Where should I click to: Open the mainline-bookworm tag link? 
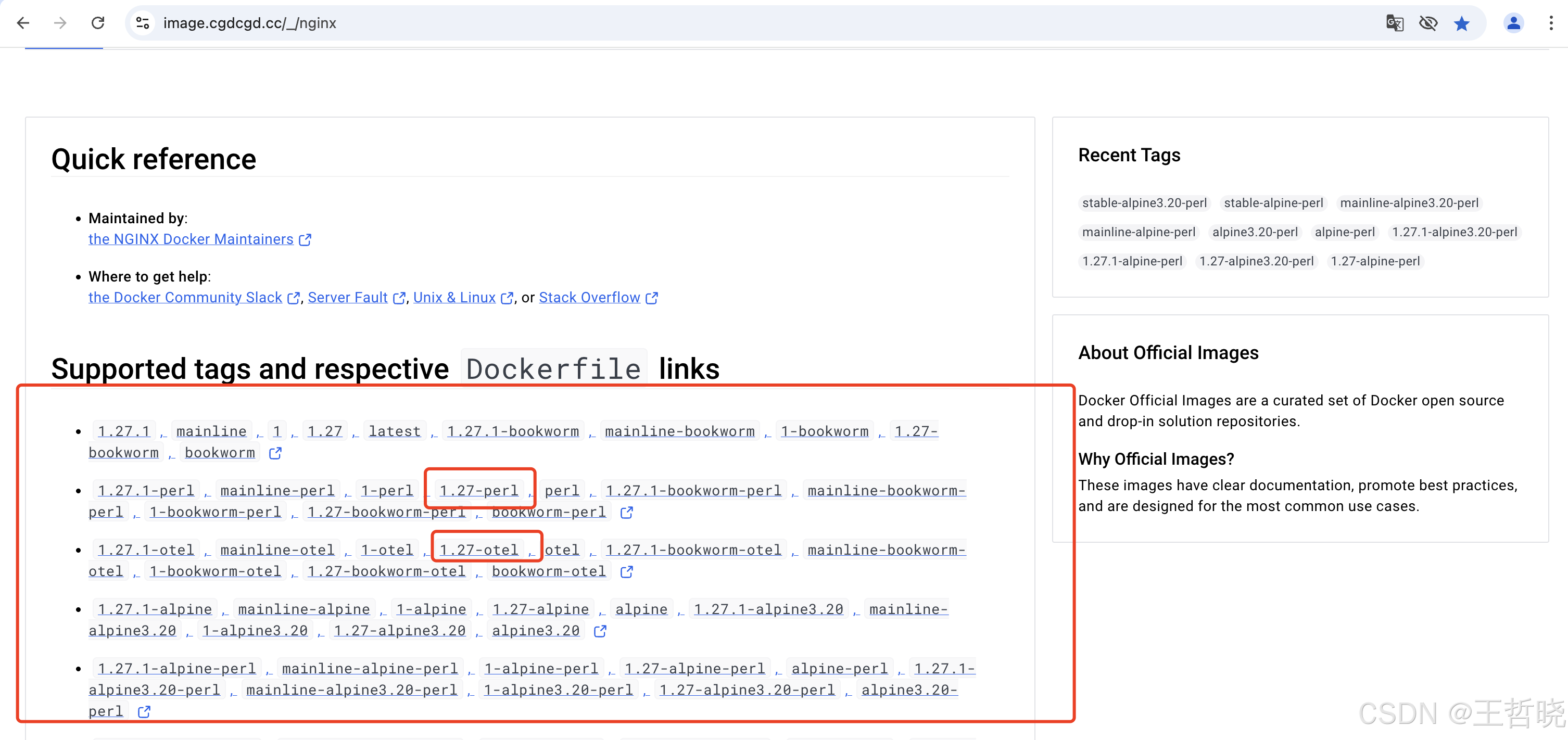click(679, 431)
